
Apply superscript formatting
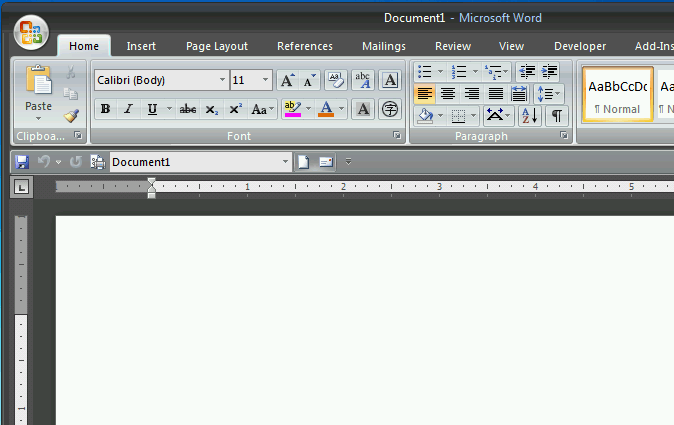tap(235, 109)
